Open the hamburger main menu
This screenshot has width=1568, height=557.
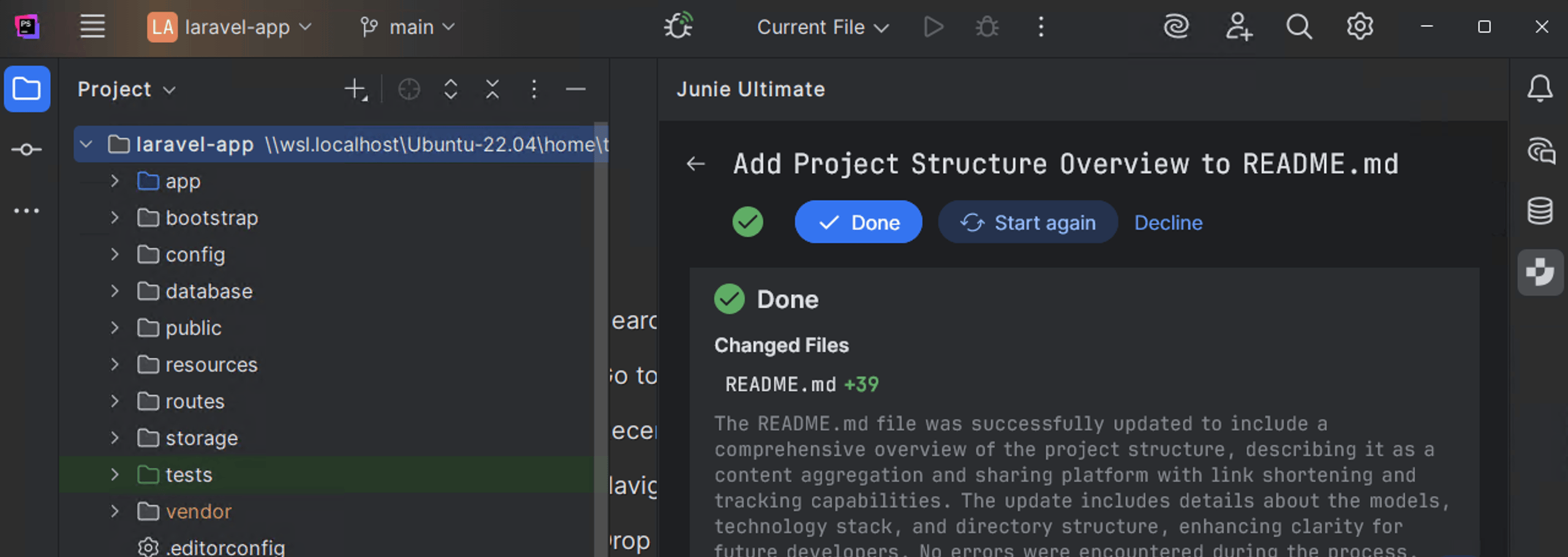tap(92, 27)
